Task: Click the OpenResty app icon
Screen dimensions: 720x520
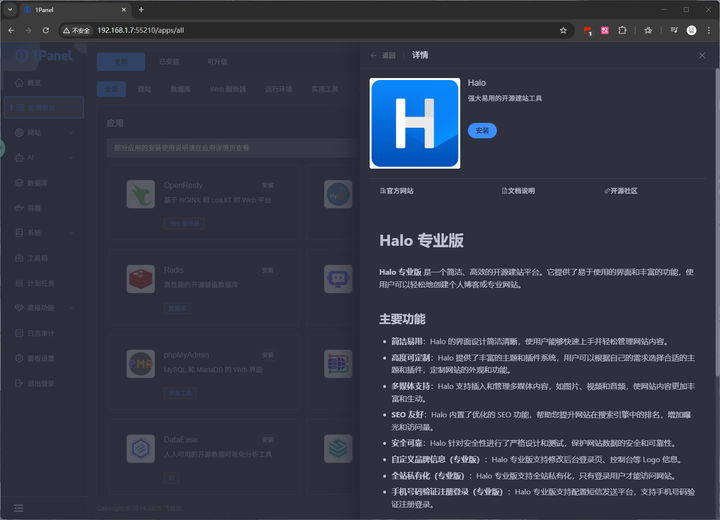Action: [x=141, y=194]
